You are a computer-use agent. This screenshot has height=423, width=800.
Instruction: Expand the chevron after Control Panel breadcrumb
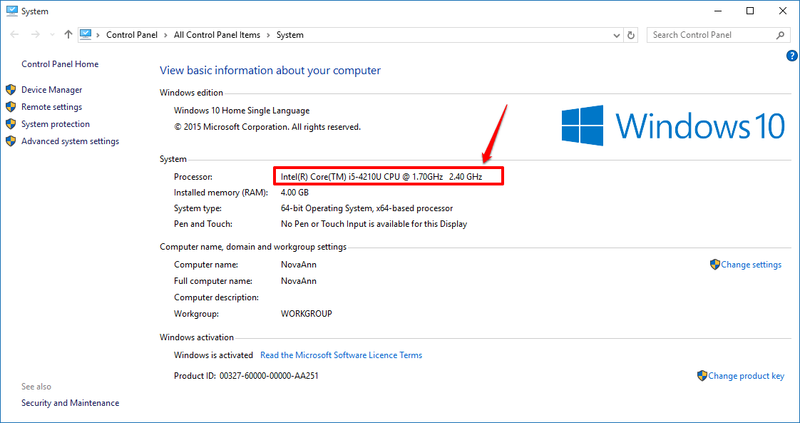pyautogui.click(x=165, y=35)
